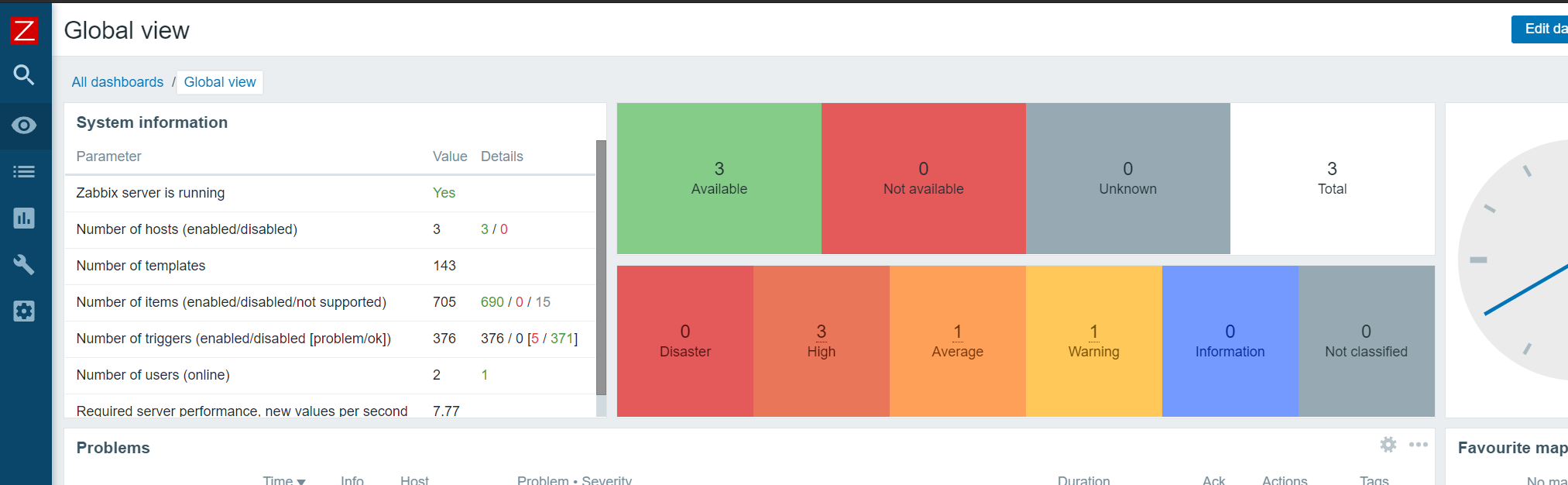Sort problems by Time column

tap(284, 481)
